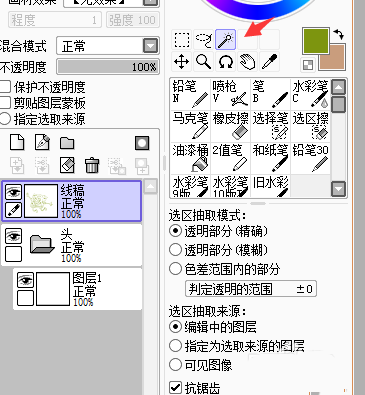This screenshot has height=395, width=365.
Task: Select 编辑中的图层 as source
Action: [175, 327]
